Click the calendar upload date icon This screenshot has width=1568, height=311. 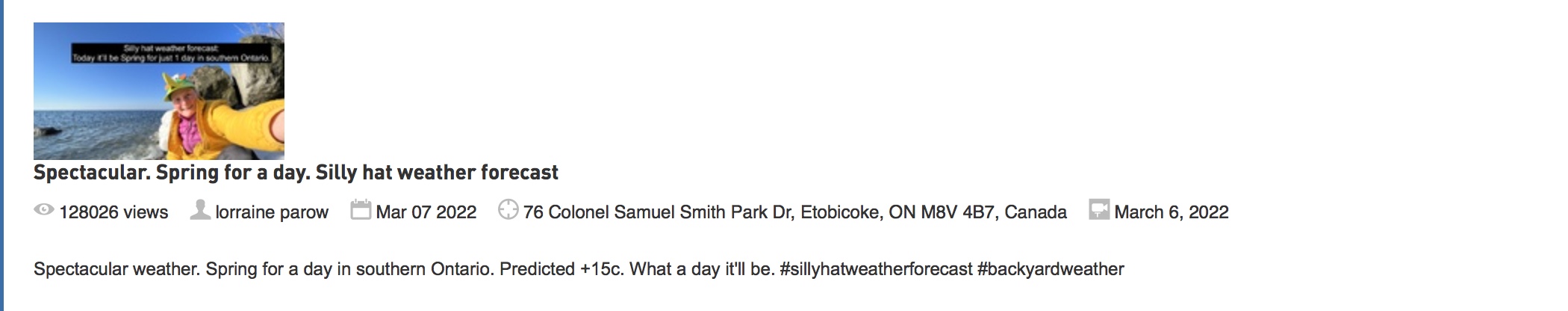(x=361, y=210)
